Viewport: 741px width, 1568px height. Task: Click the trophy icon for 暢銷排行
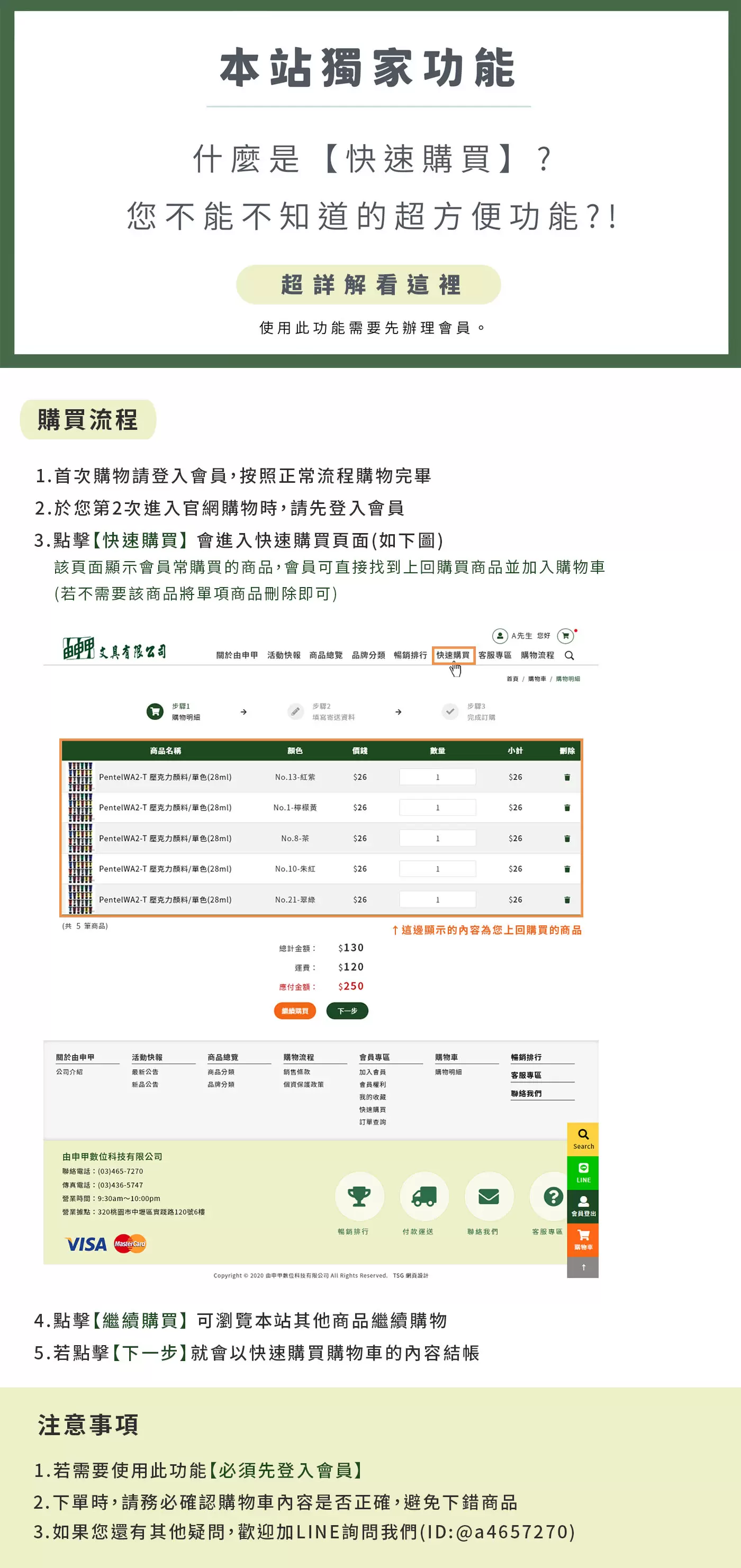pyautogui.click(x=359, y=1196)
